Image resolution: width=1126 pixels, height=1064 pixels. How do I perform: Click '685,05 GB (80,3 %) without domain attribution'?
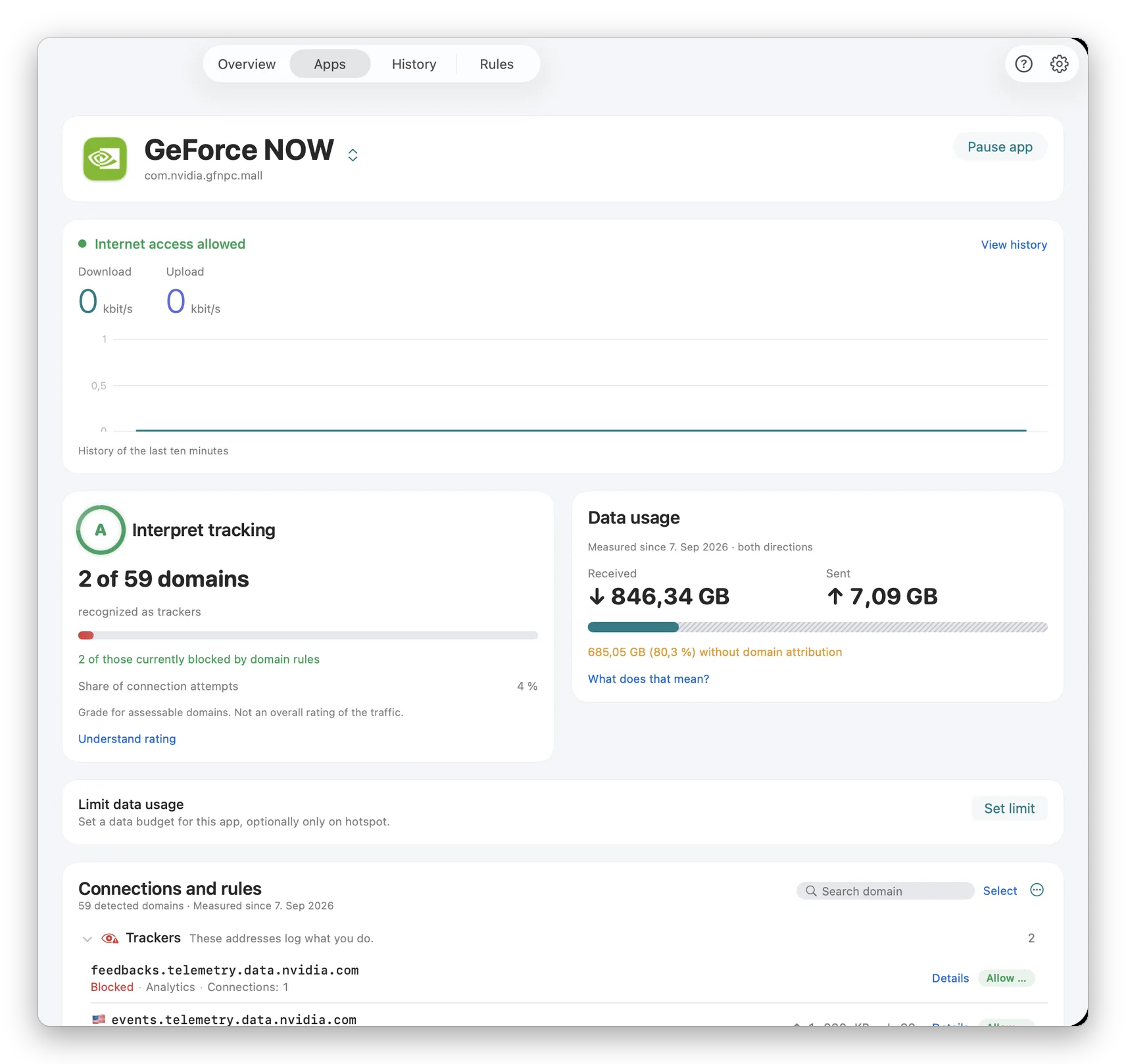point(715,652)
